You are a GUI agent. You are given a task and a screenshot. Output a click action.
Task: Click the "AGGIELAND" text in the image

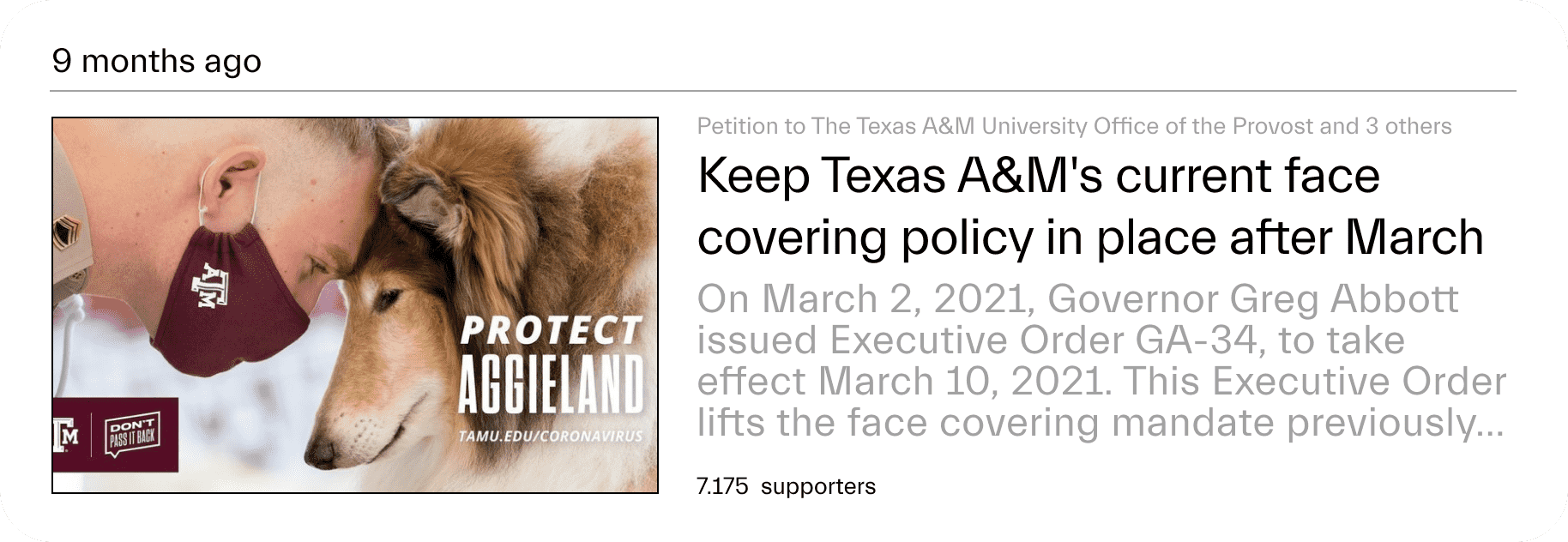[551, 385]
